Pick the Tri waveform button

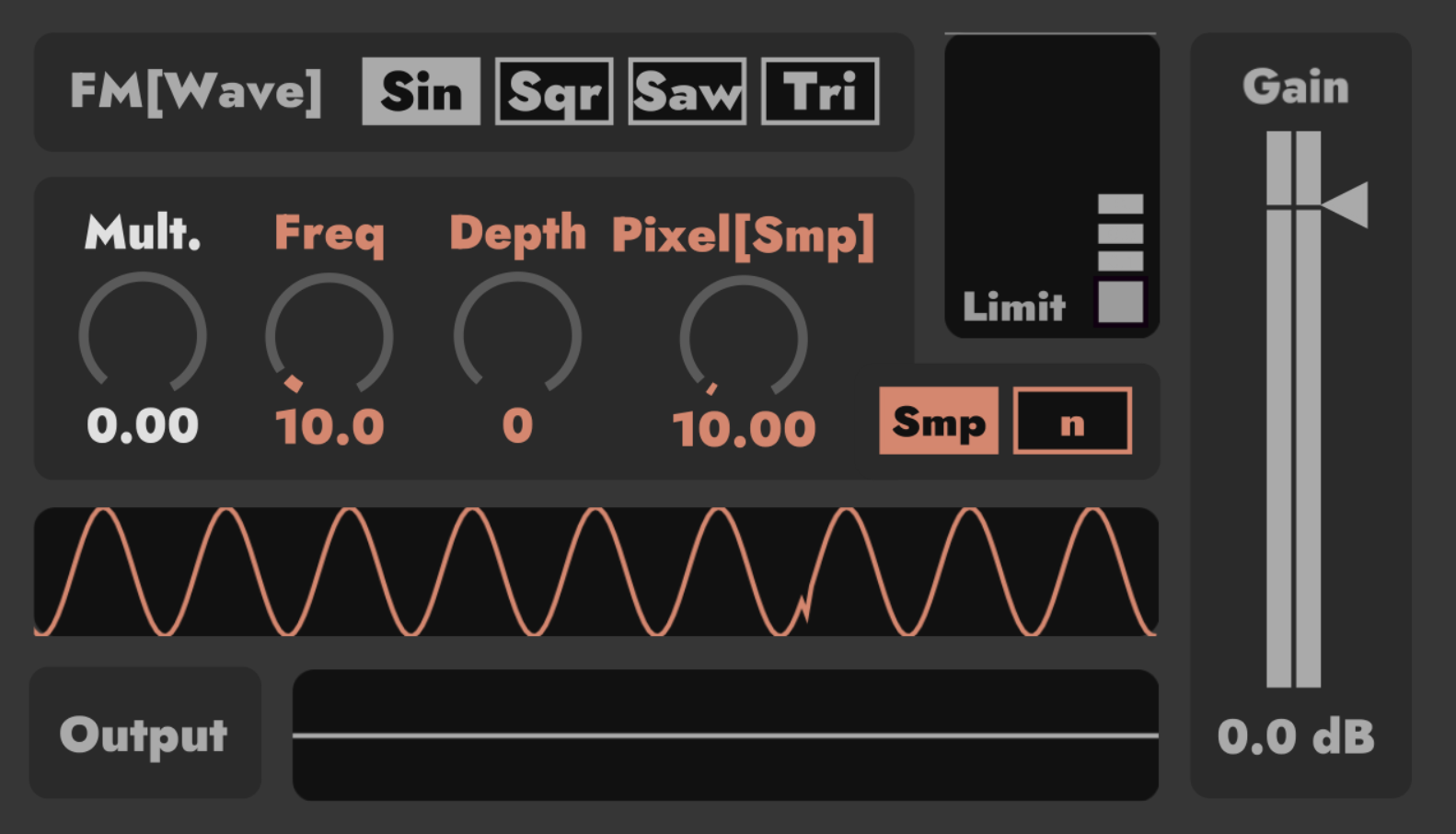[x=820, y=91]
